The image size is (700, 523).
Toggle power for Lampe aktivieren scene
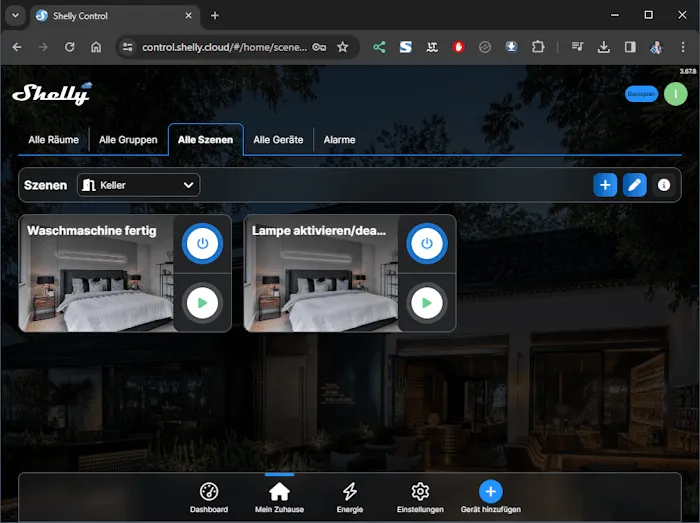427,243
